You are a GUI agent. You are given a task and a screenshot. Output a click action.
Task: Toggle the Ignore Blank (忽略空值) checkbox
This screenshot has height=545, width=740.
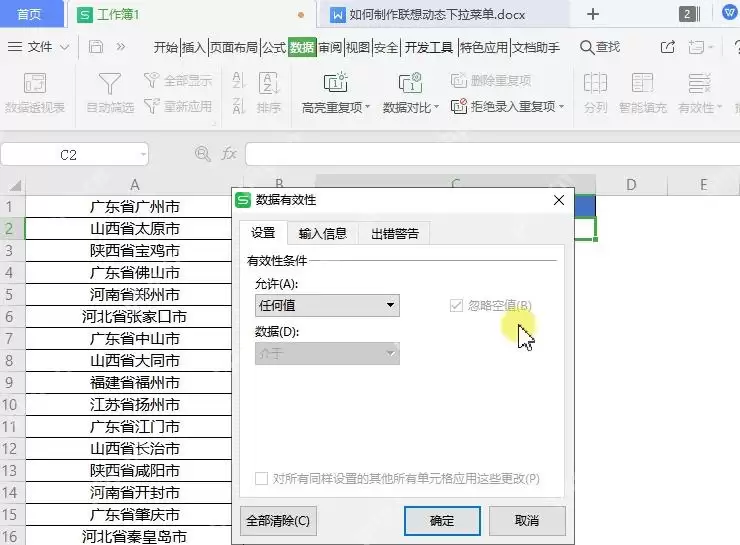point(456,305)
